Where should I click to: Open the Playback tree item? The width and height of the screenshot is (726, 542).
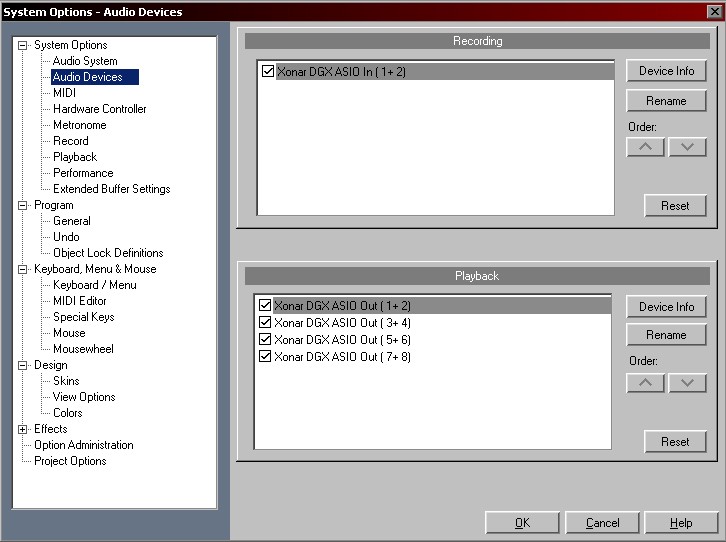(x=75, y=157)
